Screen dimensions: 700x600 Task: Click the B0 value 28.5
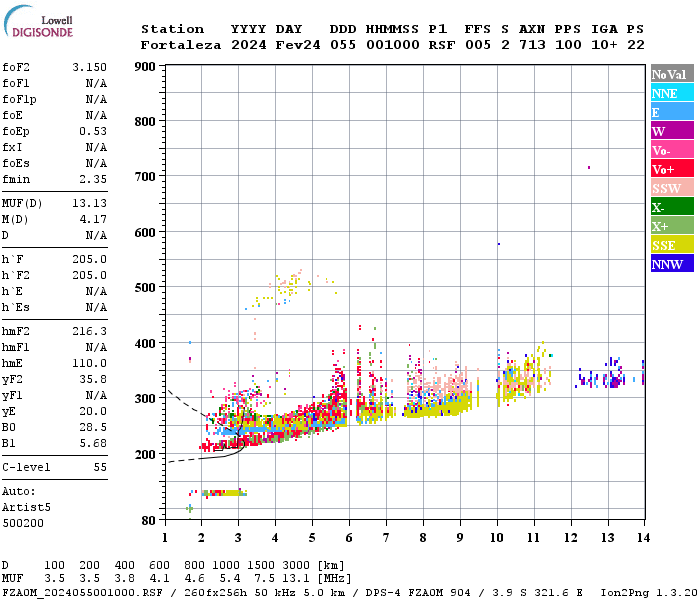[93, 428]
